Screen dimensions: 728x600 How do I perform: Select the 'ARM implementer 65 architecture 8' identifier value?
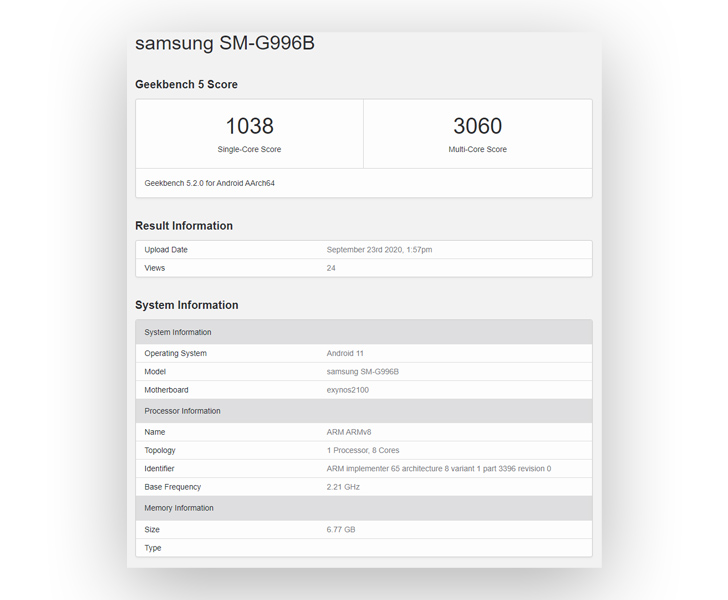(x=439, y=469)
